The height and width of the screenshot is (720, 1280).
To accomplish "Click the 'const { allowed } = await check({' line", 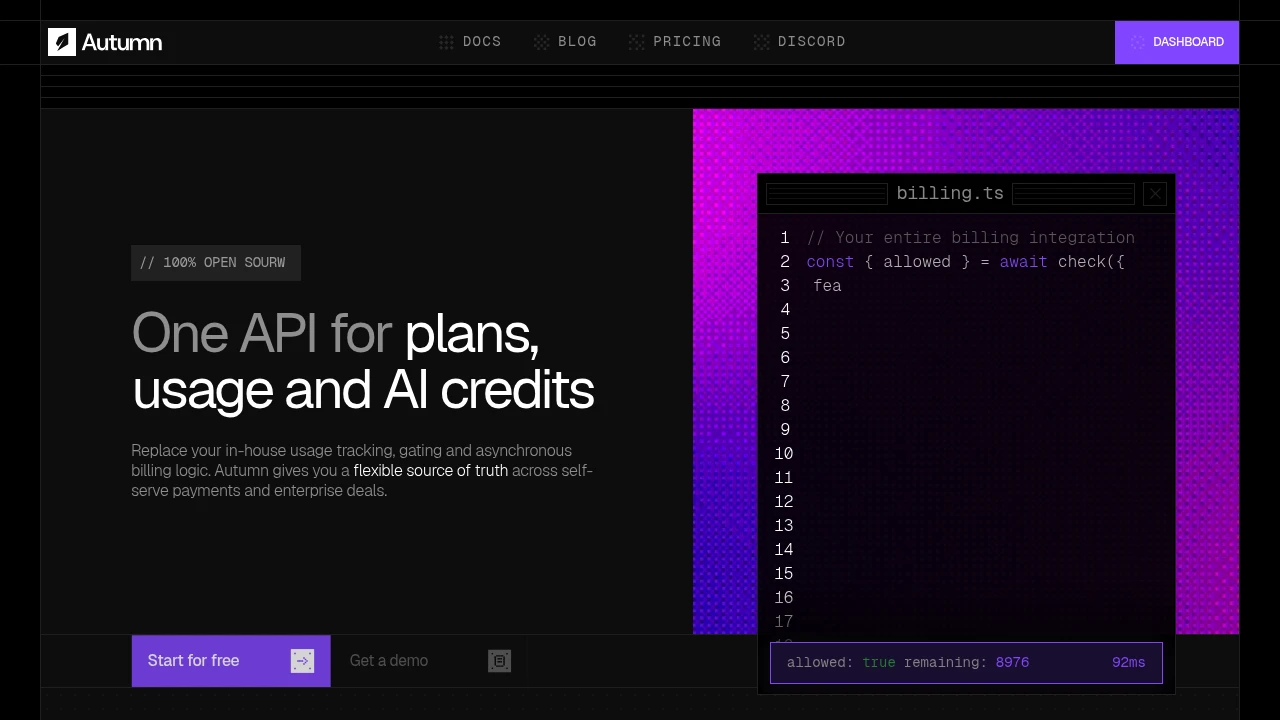I will coord(966,262).
